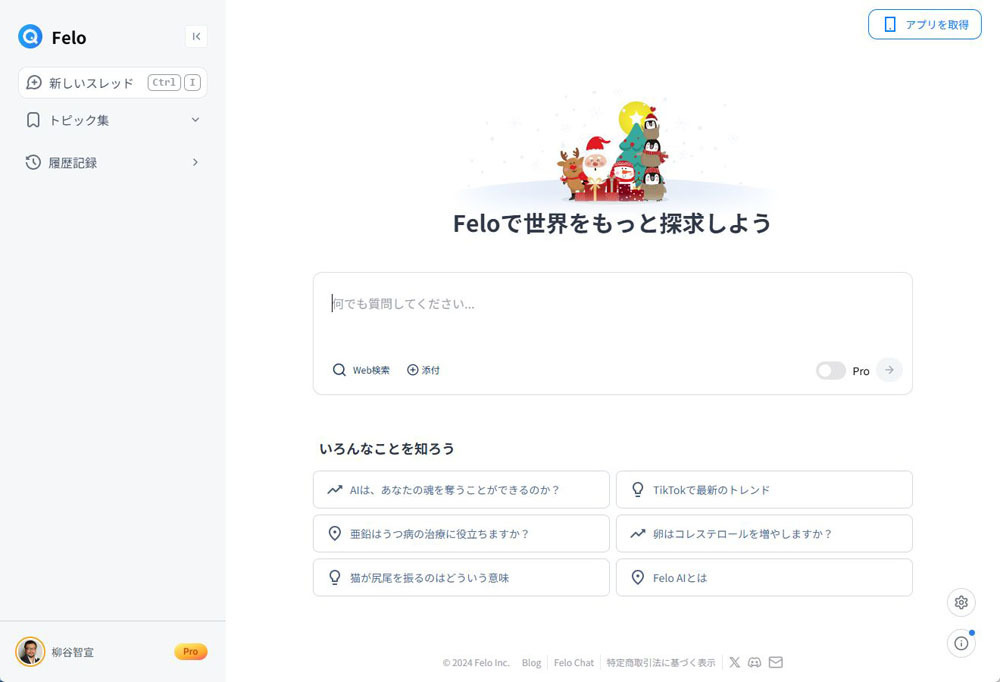Start a new thread with 新しいスレッド
Viewport: 1000px width, 682px height.
click(112, 83)
